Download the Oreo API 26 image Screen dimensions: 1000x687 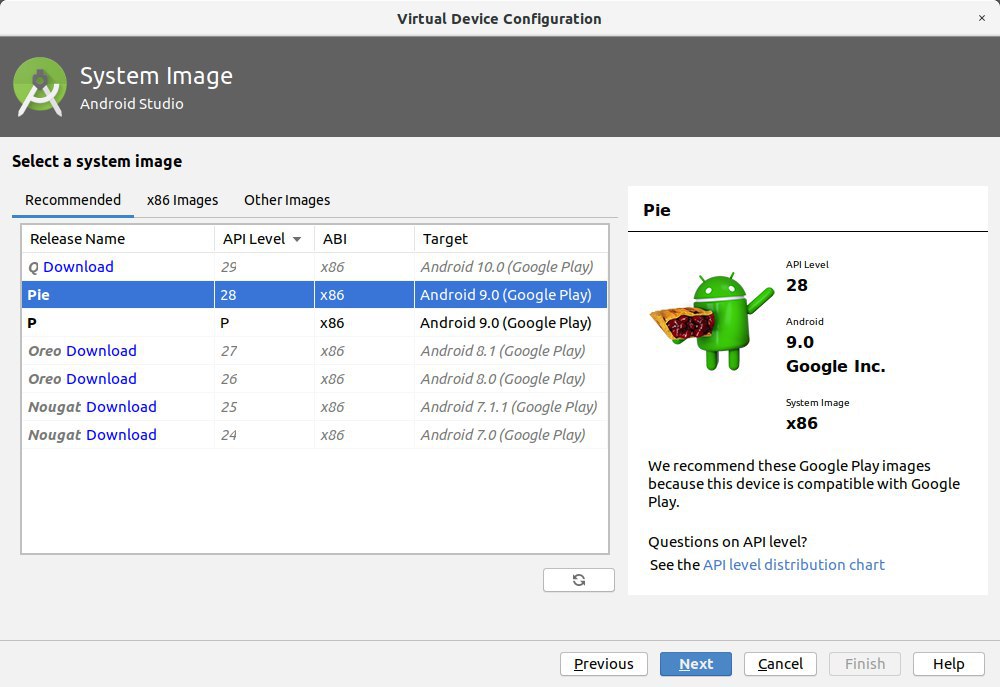[x=101, y=379]
